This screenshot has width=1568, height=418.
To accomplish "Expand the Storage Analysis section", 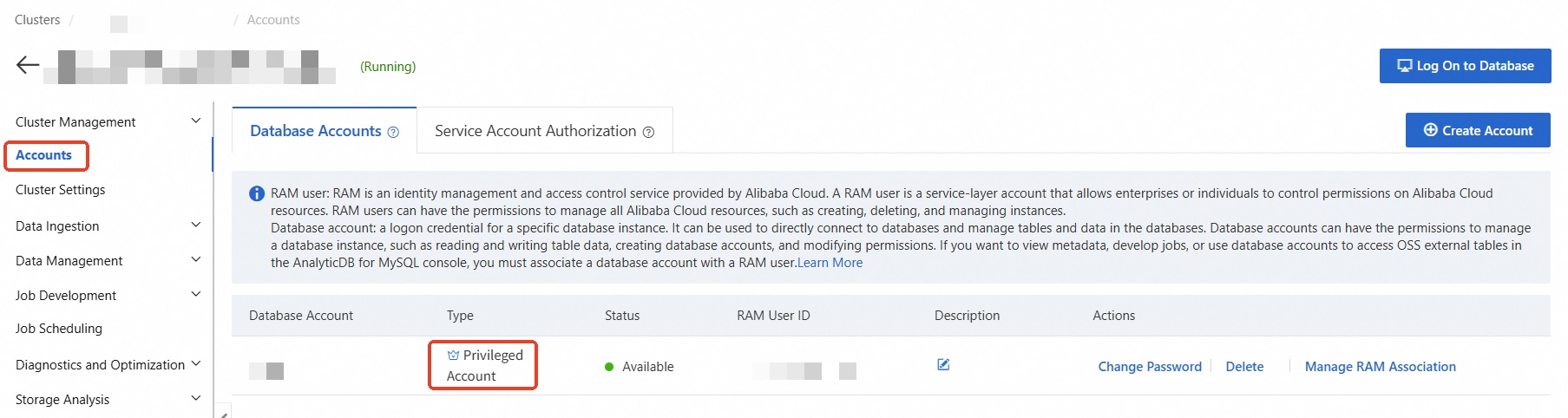I will click(x=196, y=399).
